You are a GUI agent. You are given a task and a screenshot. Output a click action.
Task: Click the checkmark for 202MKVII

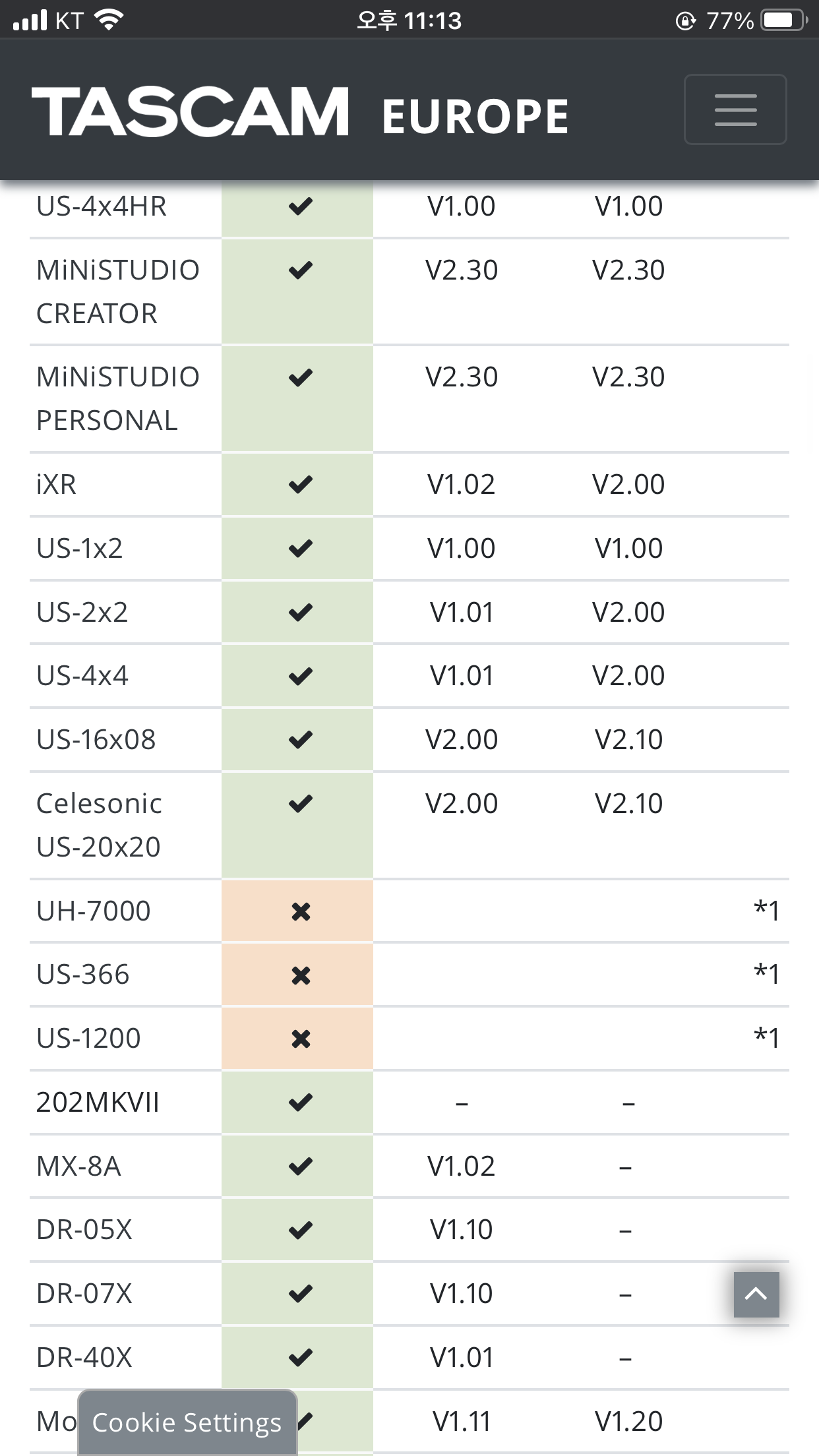pos(300,1102)
